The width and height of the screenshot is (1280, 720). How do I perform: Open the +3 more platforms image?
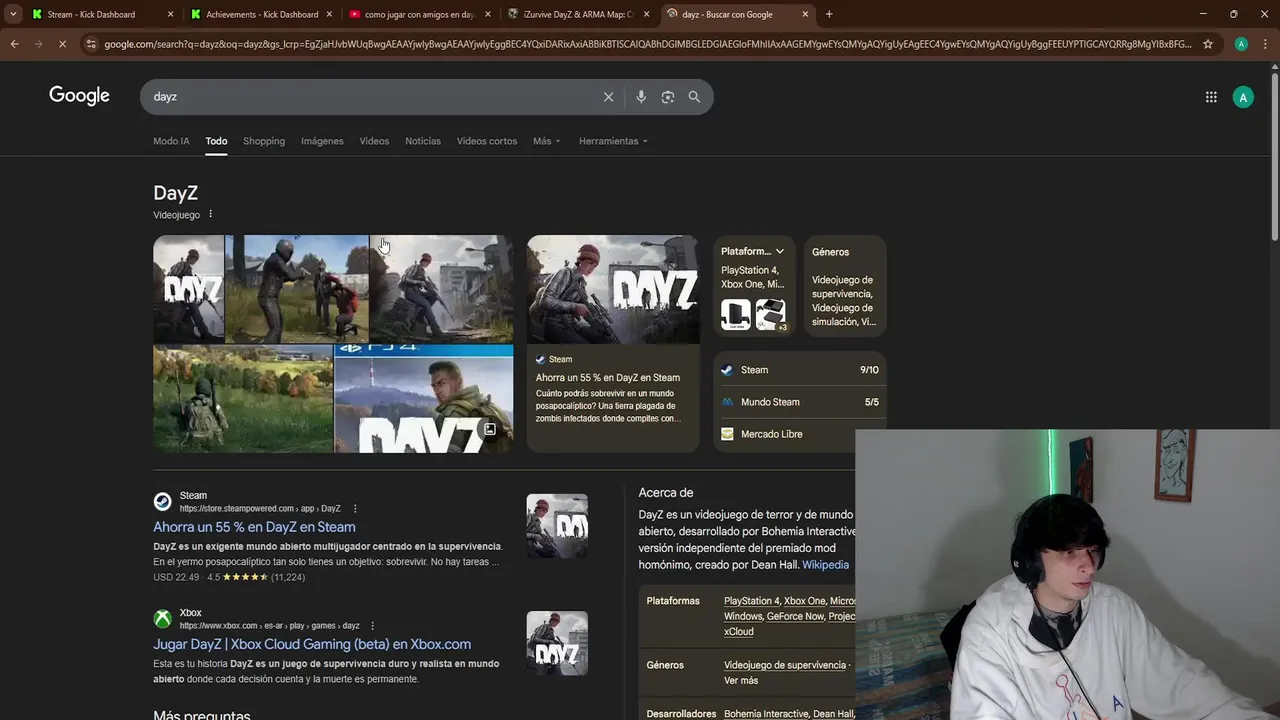(x=770, y=314)
